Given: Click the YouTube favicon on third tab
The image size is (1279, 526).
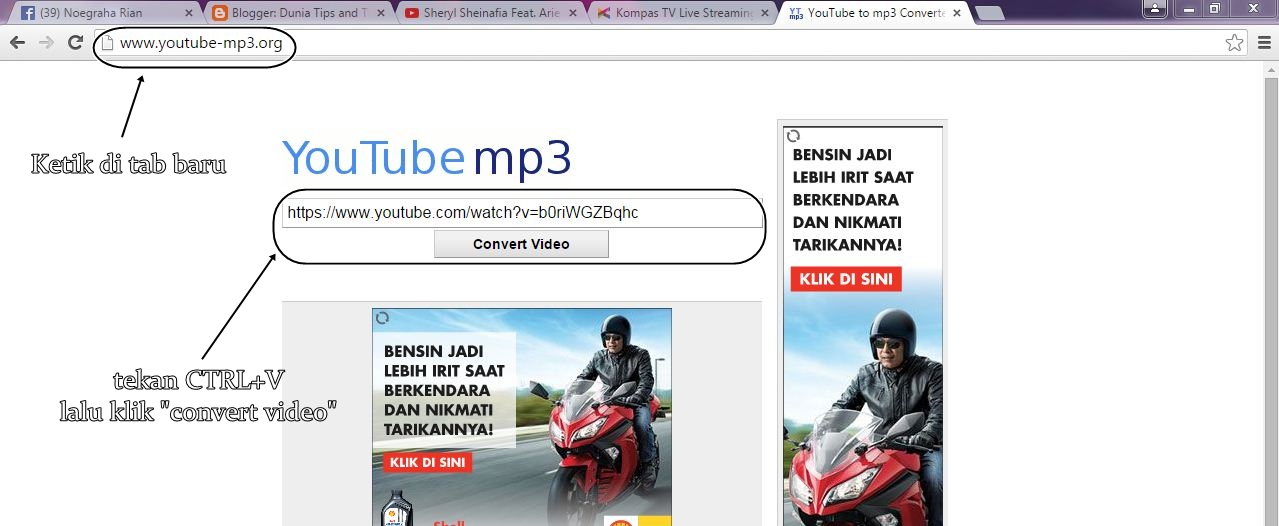Looking at the screenshot, I should coord(411,13).
